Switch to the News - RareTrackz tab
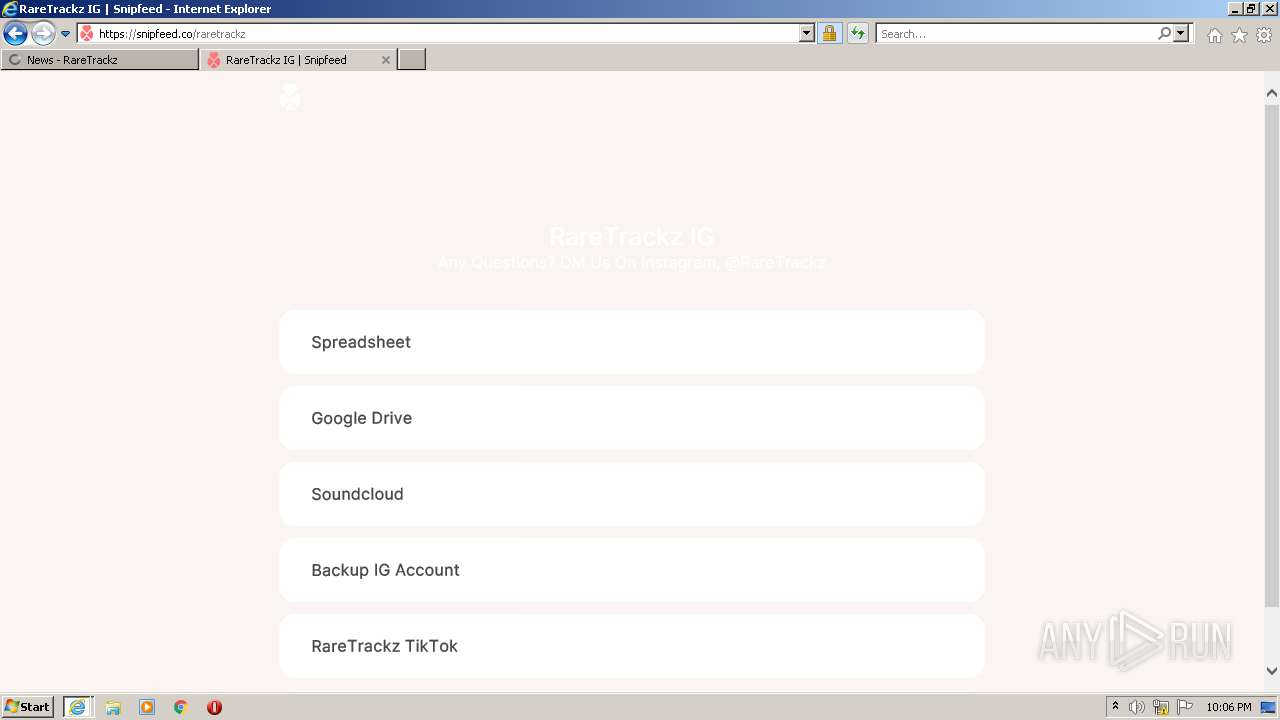 [100, 60]
